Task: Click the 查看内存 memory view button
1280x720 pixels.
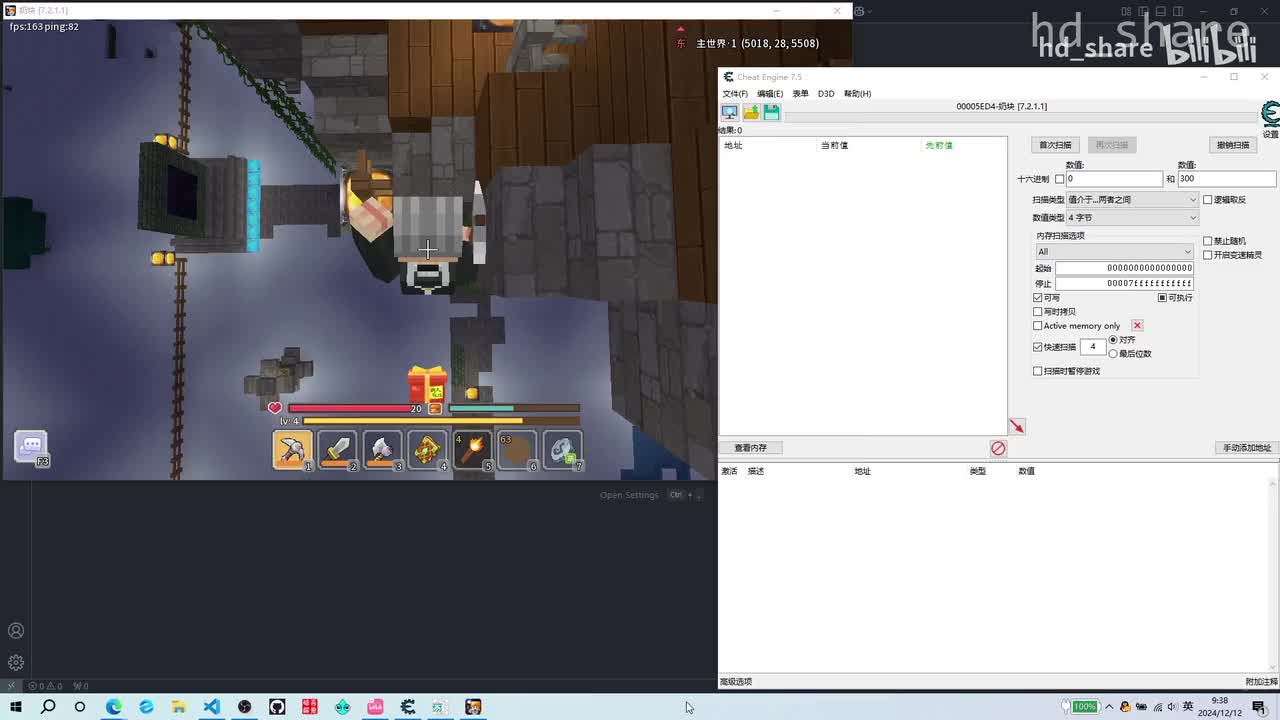Action: (750, 448)
